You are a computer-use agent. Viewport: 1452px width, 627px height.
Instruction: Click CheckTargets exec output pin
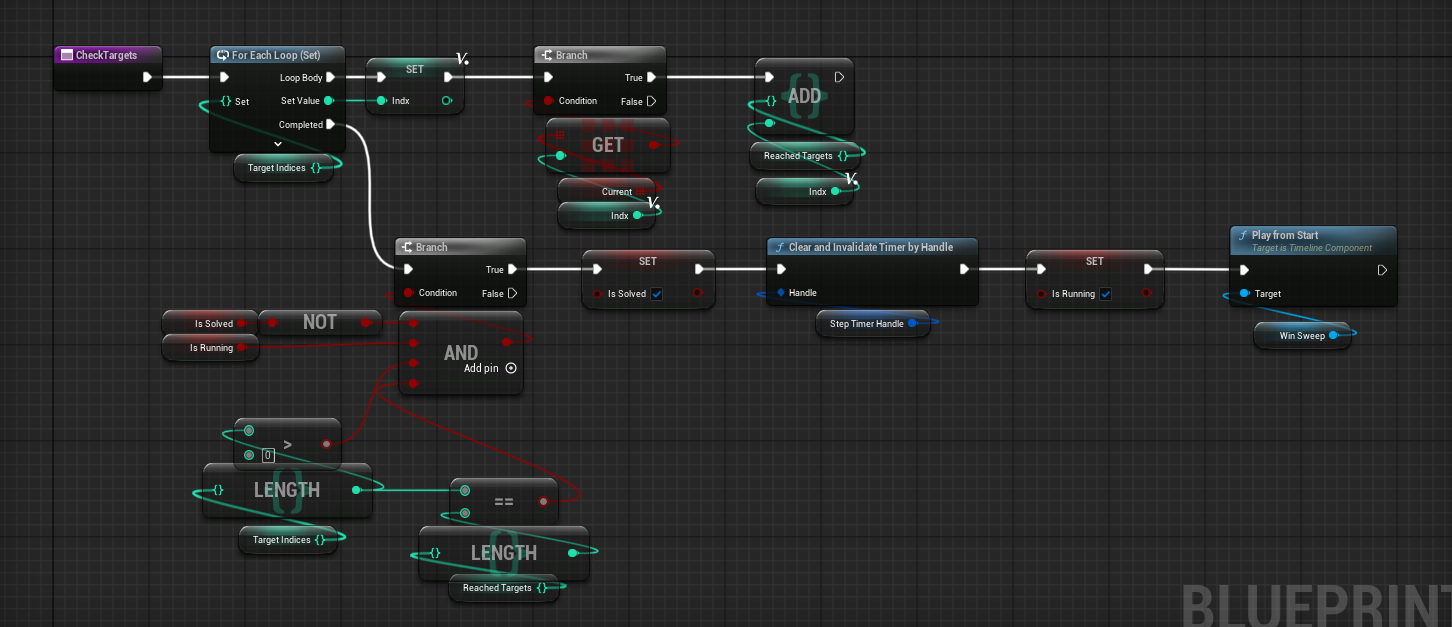147,77
